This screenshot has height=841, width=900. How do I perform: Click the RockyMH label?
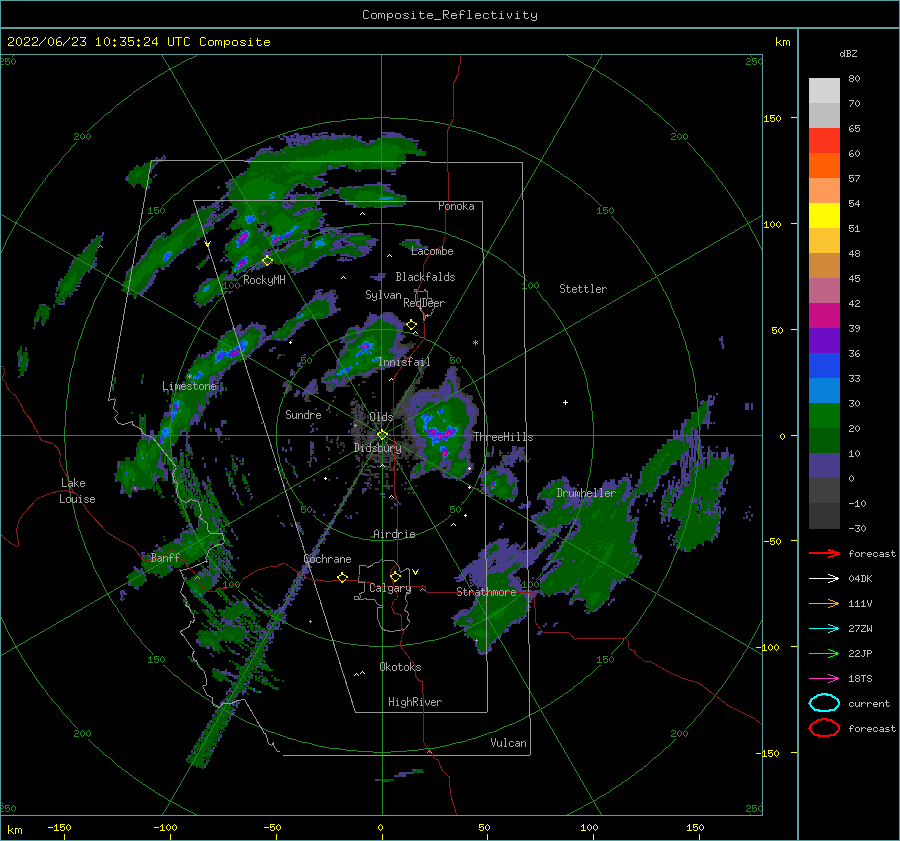[x=264, y=280]
